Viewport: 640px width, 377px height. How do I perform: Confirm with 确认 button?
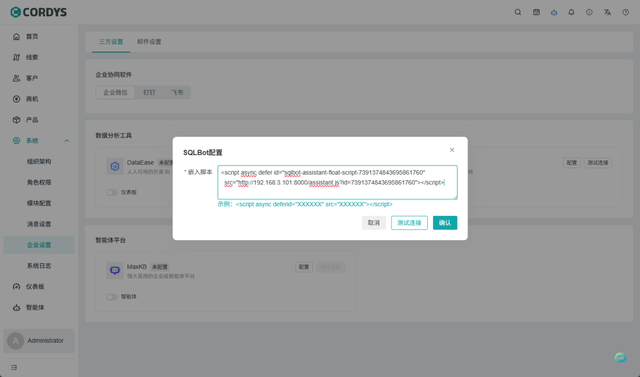[445, 223]
